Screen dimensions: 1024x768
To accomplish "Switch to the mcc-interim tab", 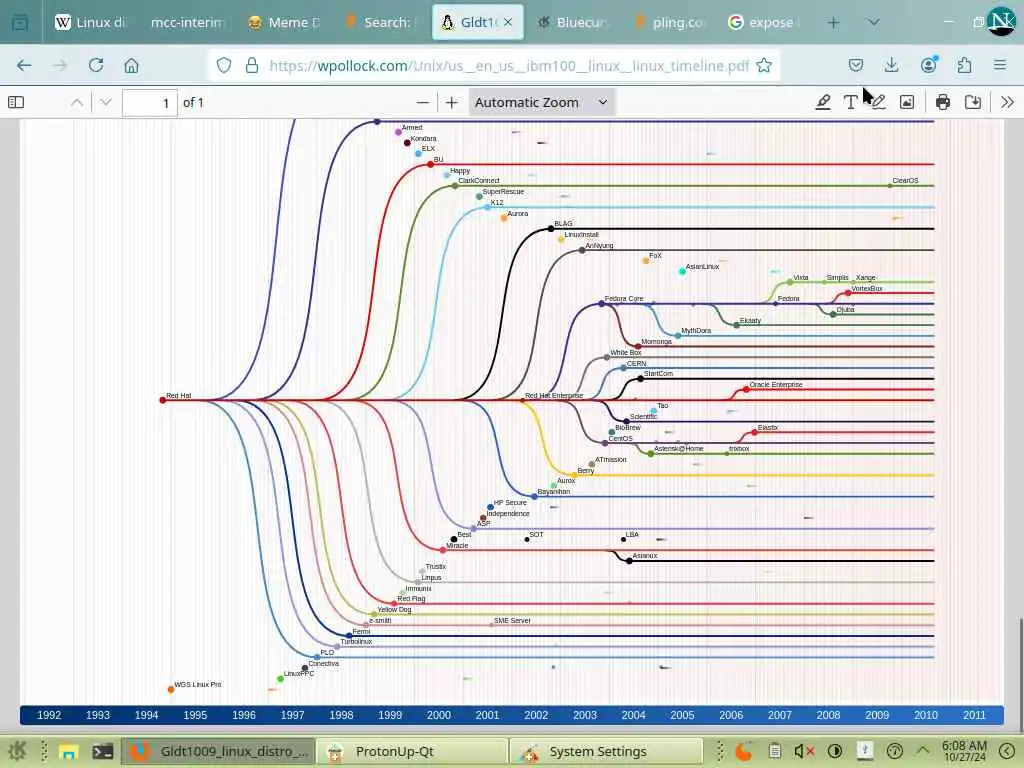I will click(186, 22).
